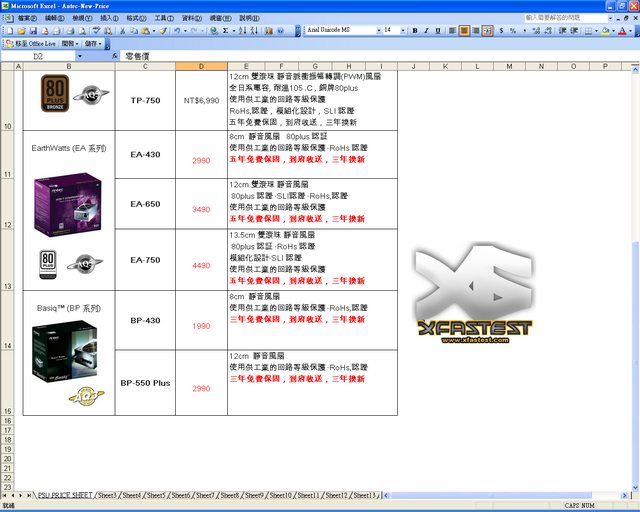Click the Print icon in toolbar

point(71,31)
